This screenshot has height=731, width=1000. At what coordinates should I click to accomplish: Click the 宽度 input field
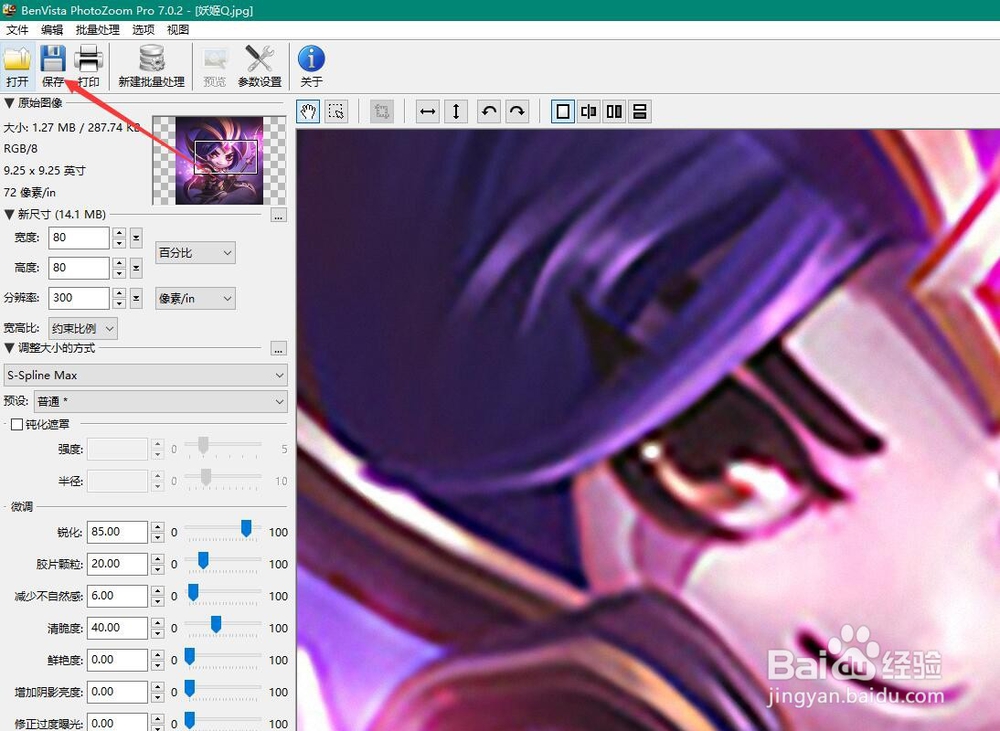pyautogui.click(x=78, y=238)
